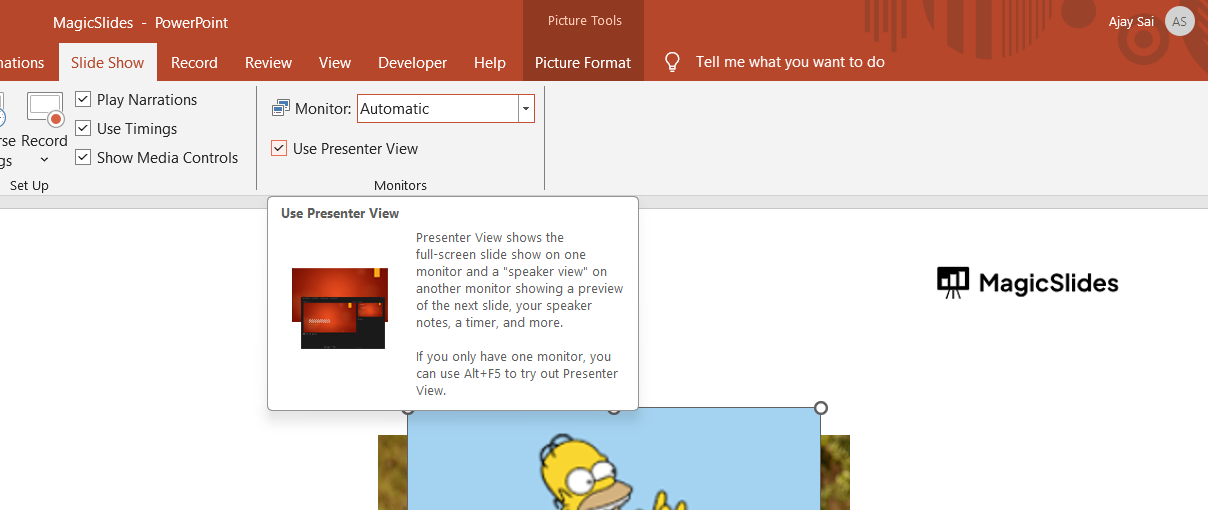Click the lightbulb Tell Me icon

pyautogui.click(x=673, y=62)
